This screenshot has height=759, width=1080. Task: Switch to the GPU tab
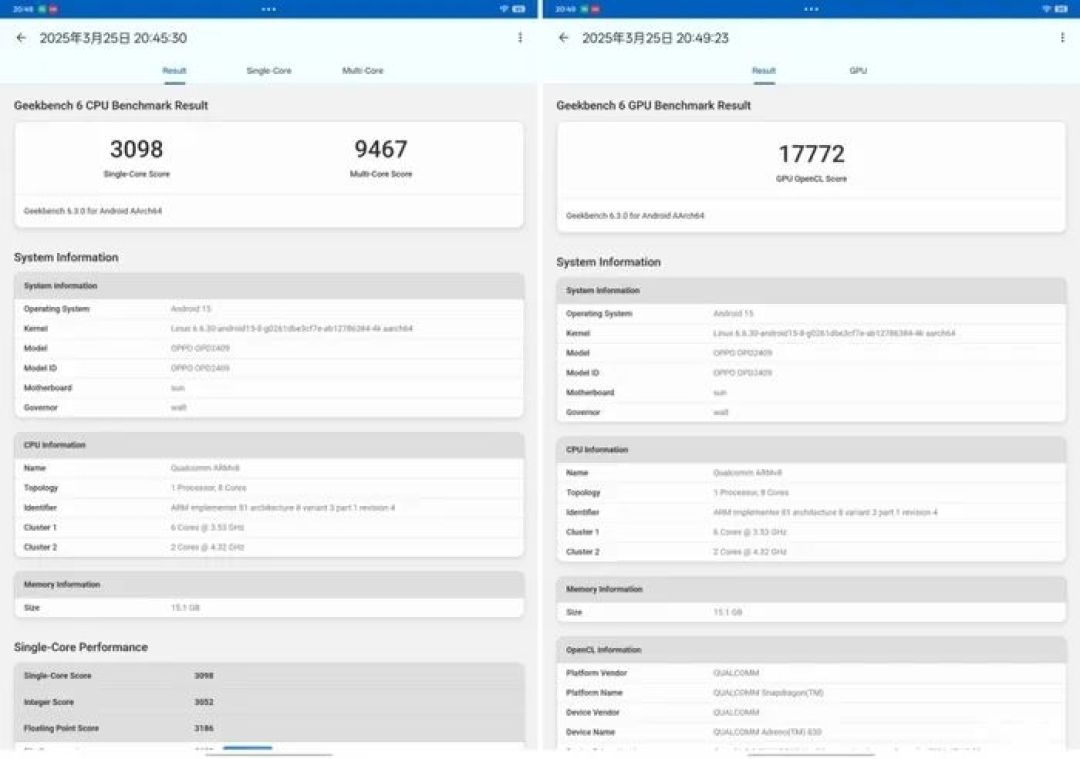coord(858,71)
